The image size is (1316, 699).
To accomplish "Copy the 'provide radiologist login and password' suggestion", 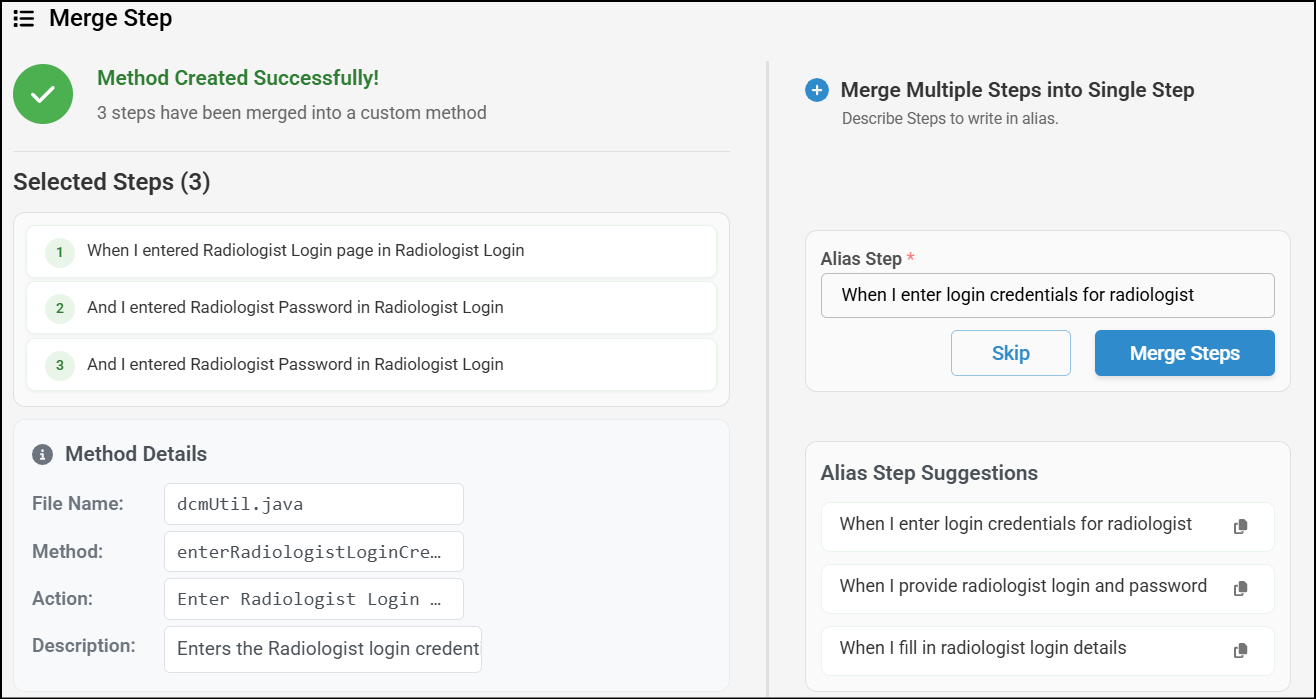I will click(x=1240, y=588).
